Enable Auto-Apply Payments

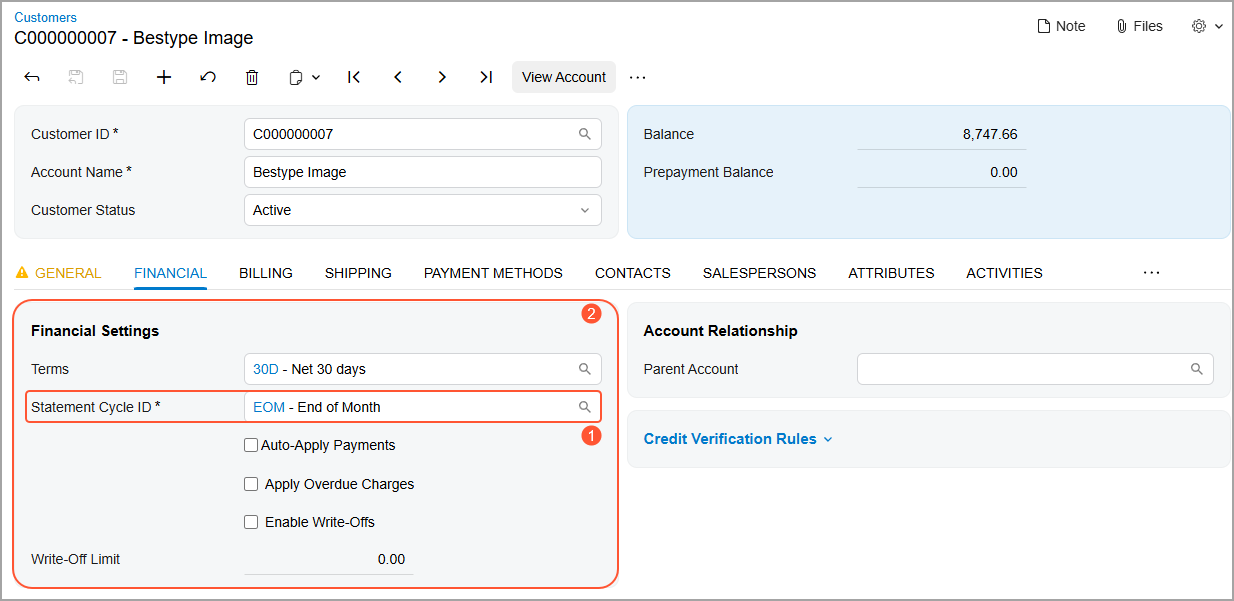pyautogui.click(x=251, y=445)
